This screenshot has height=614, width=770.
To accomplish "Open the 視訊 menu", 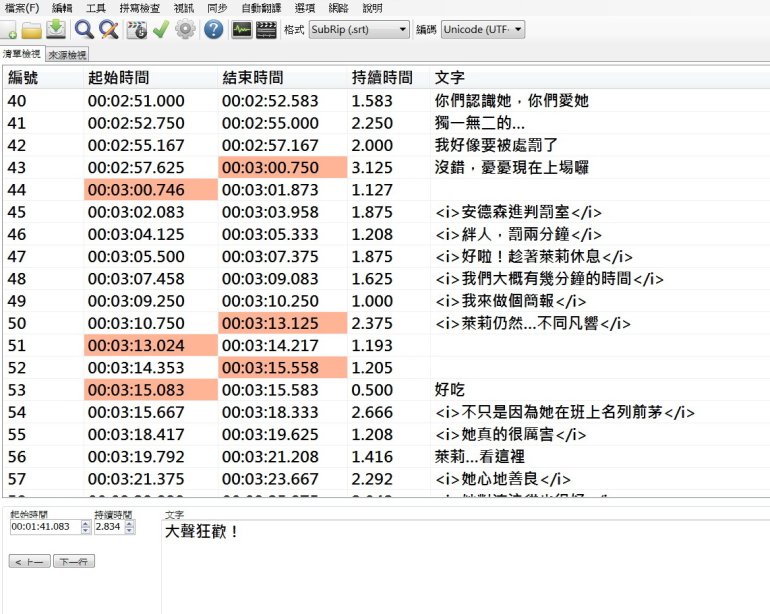I will click(184, 8).
